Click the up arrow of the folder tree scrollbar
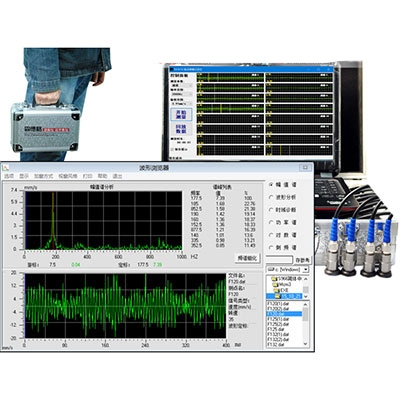The width and height of the screenshot is (400, 400). click(306, 278)
